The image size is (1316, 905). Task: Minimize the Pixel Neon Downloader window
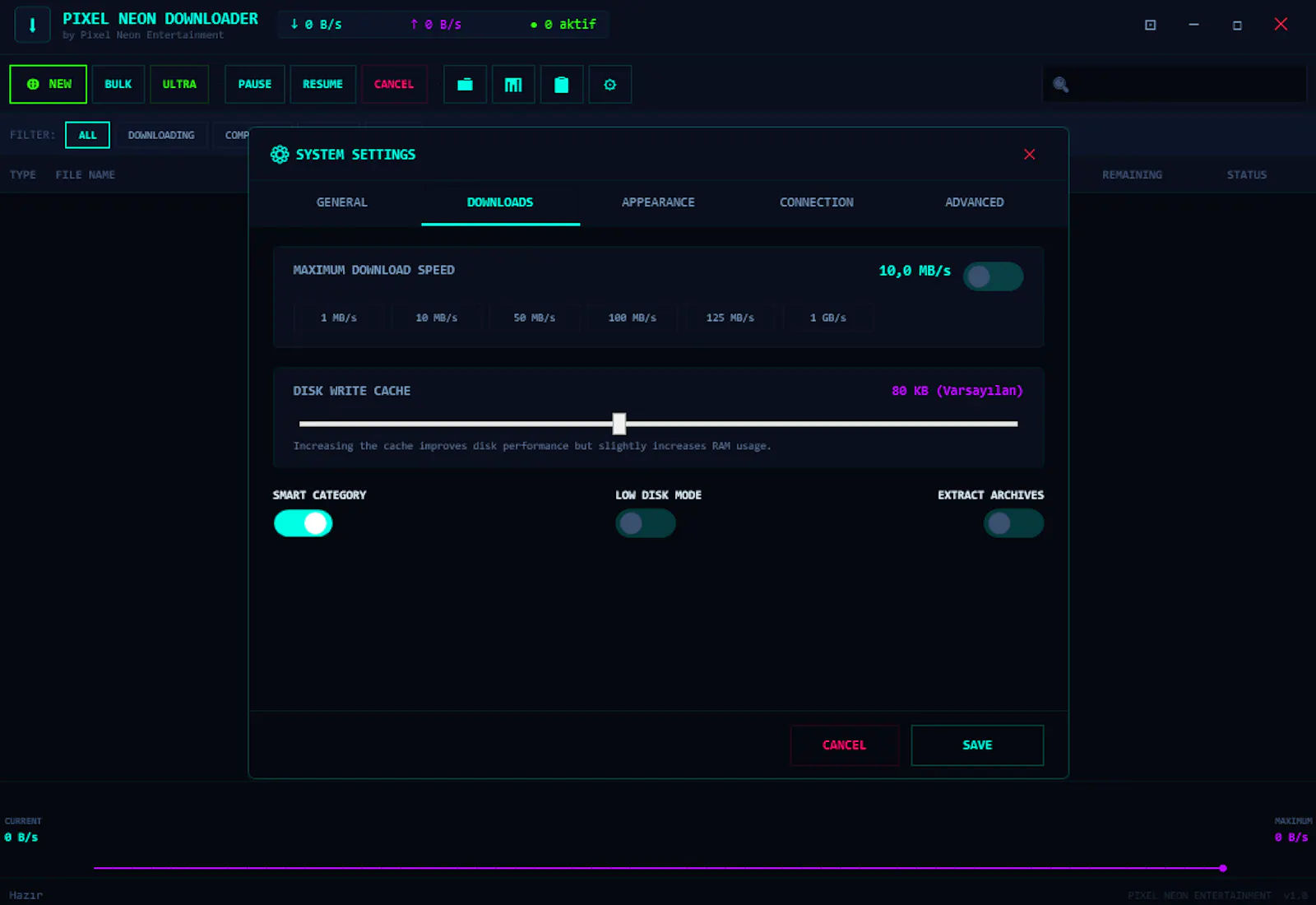(1193, 25)
